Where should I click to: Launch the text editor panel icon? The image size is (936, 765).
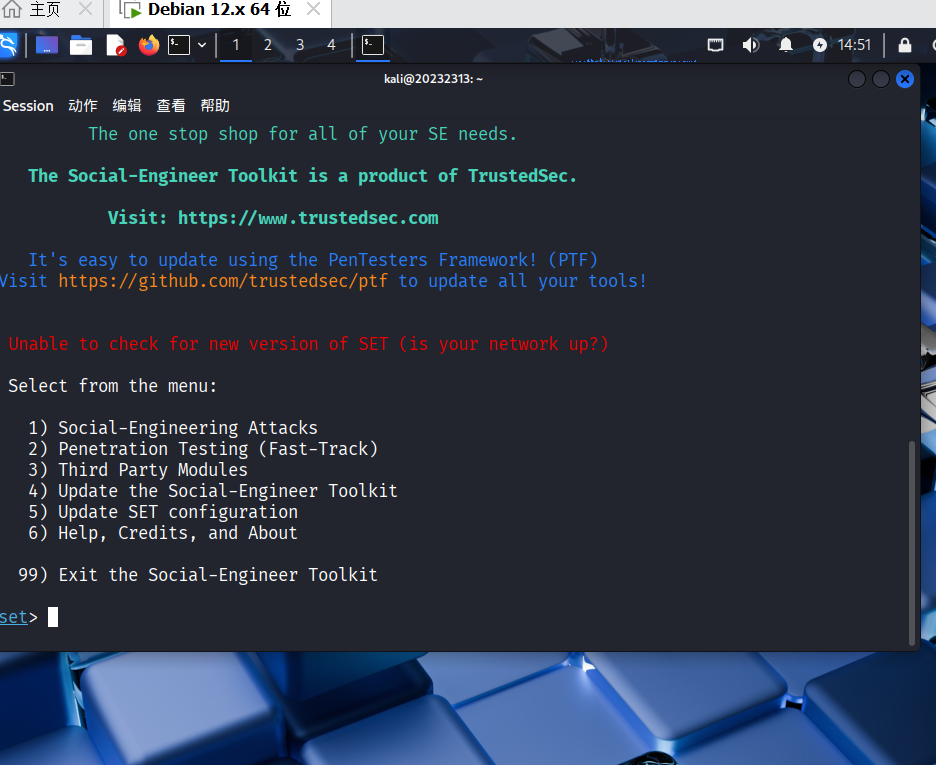tap(115, 45)
